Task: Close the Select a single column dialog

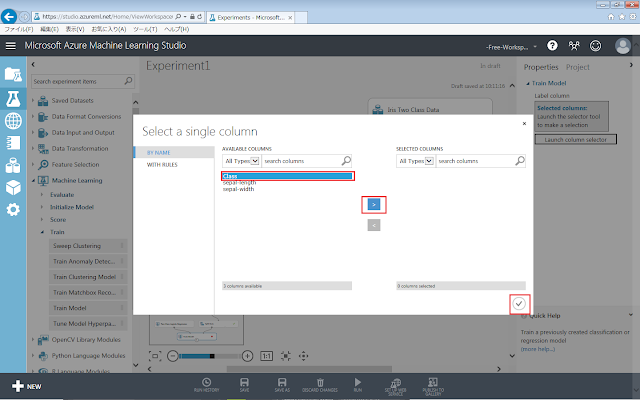Action: pos(525,124)
